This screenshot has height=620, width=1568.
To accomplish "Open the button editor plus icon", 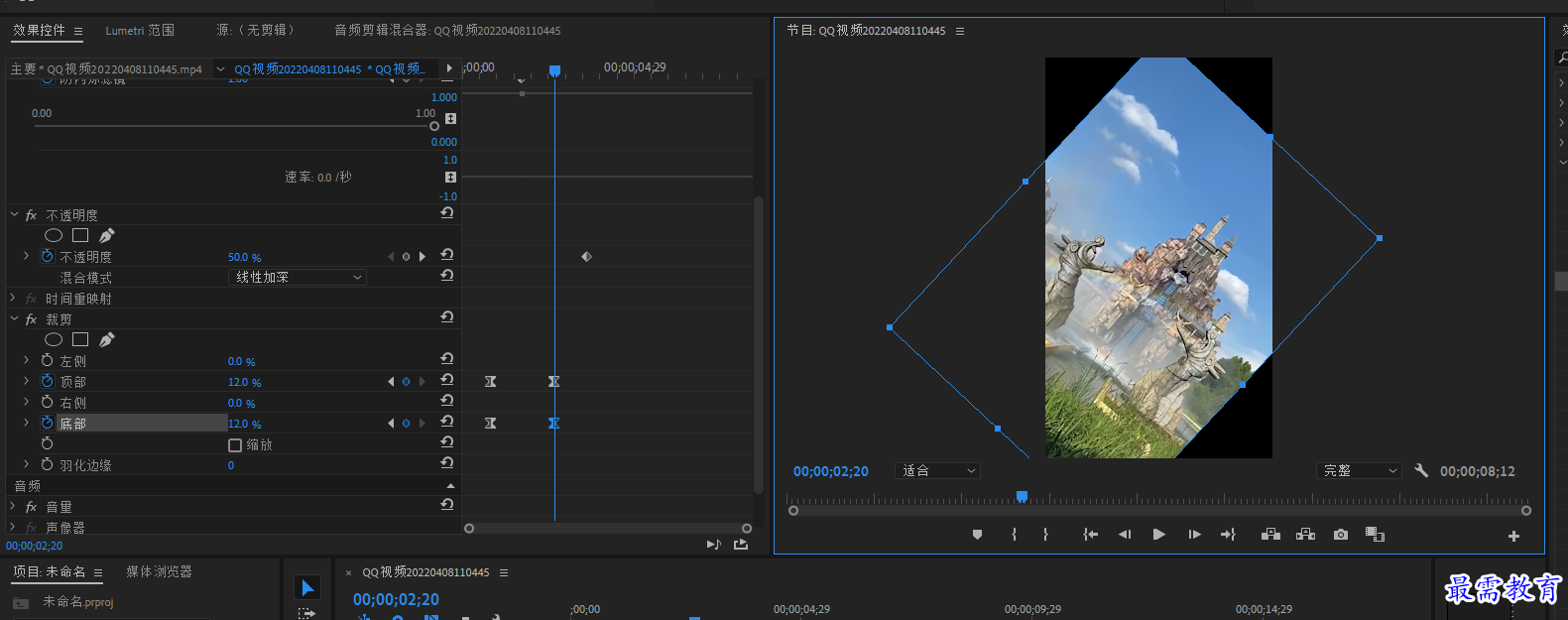I will (1513, 537).
